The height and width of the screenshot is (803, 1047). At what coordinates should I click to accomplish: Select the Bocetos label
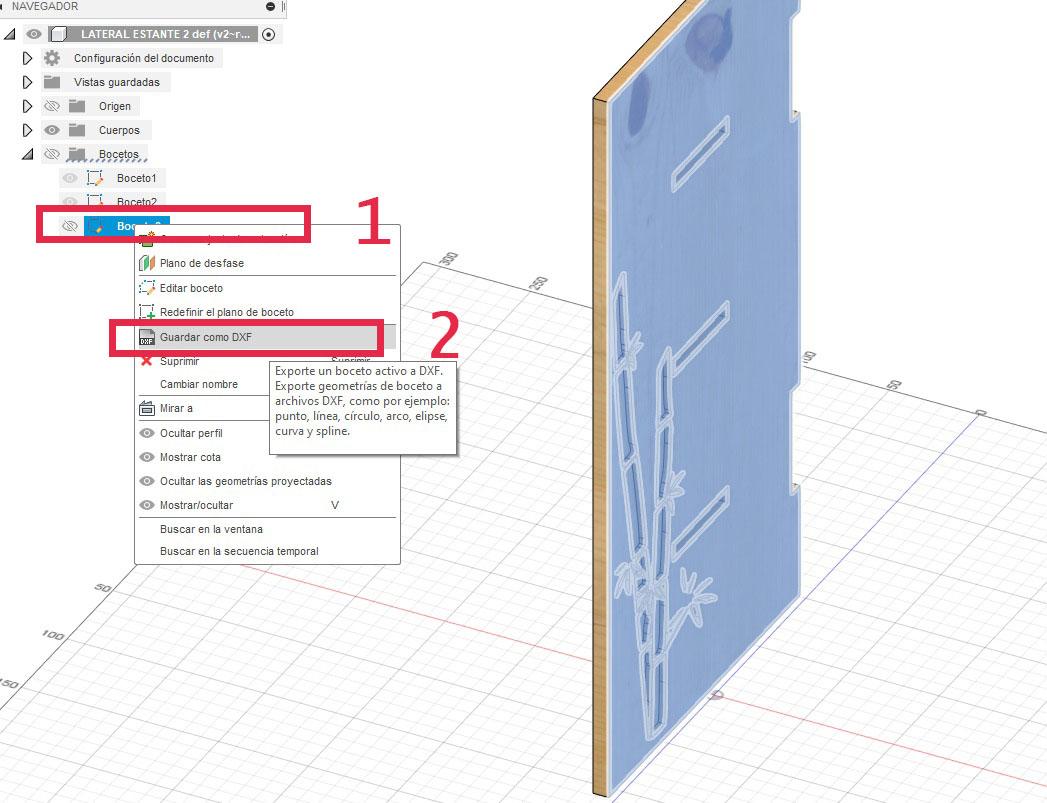click(119, 154)
